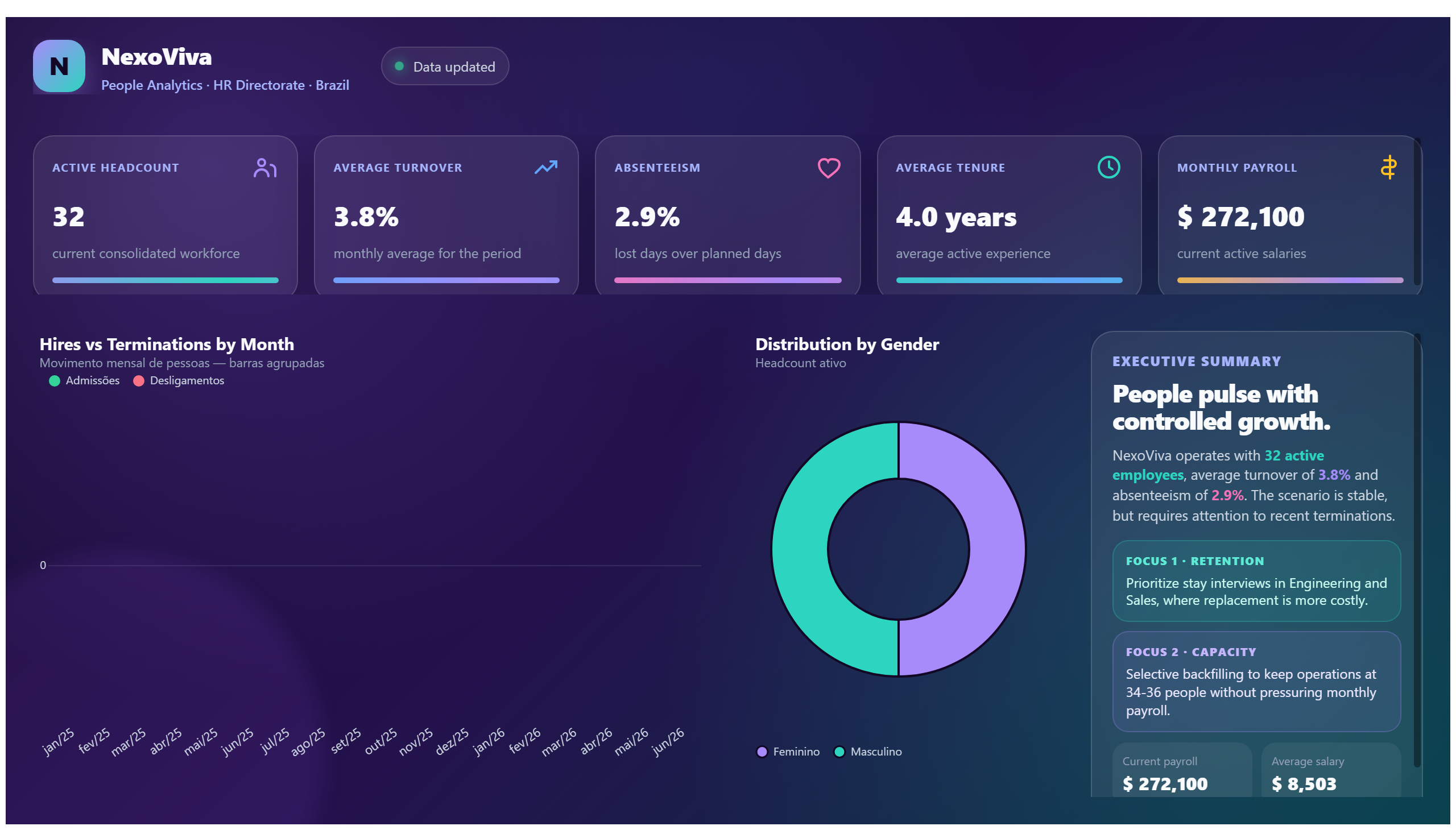The image size is (1456, 830).
Task: Click the Average Tenure progress bar
Action: coord(1009,280)
